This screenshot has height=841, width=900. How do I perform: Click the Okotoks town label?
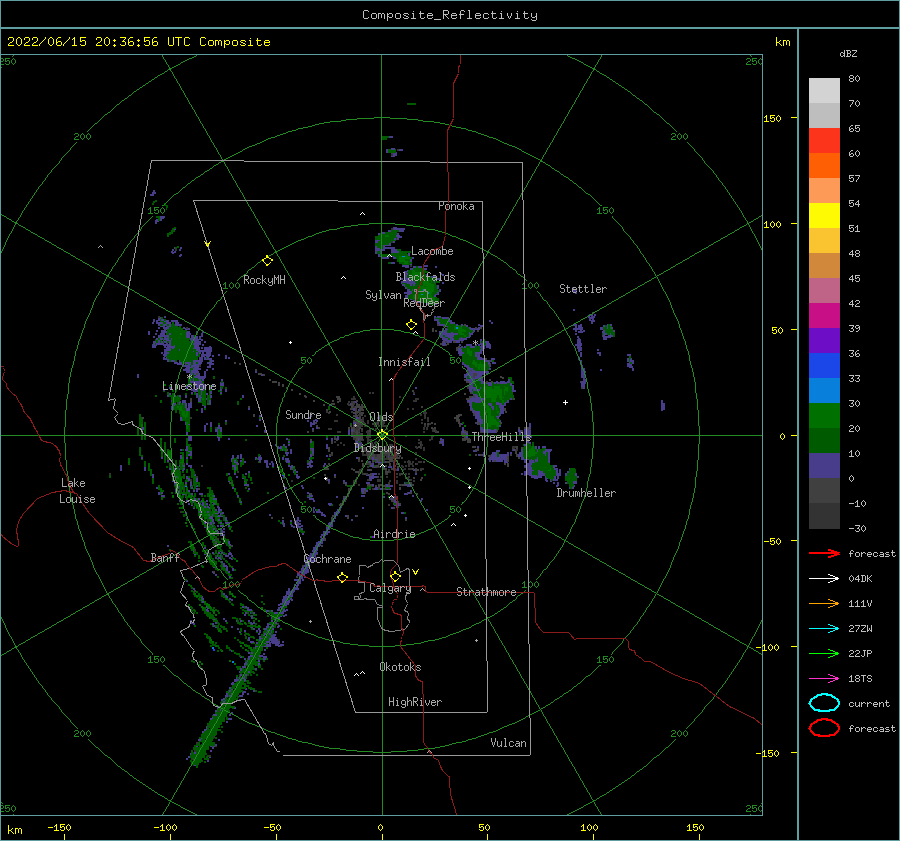pos(400,667)
